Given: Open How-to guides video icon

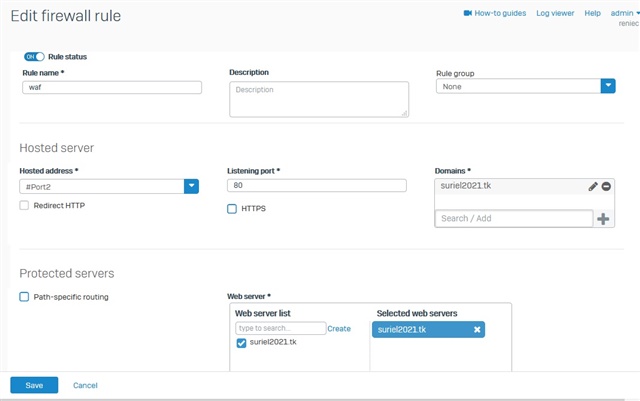Looking at the screenshot, I should 468,13.
